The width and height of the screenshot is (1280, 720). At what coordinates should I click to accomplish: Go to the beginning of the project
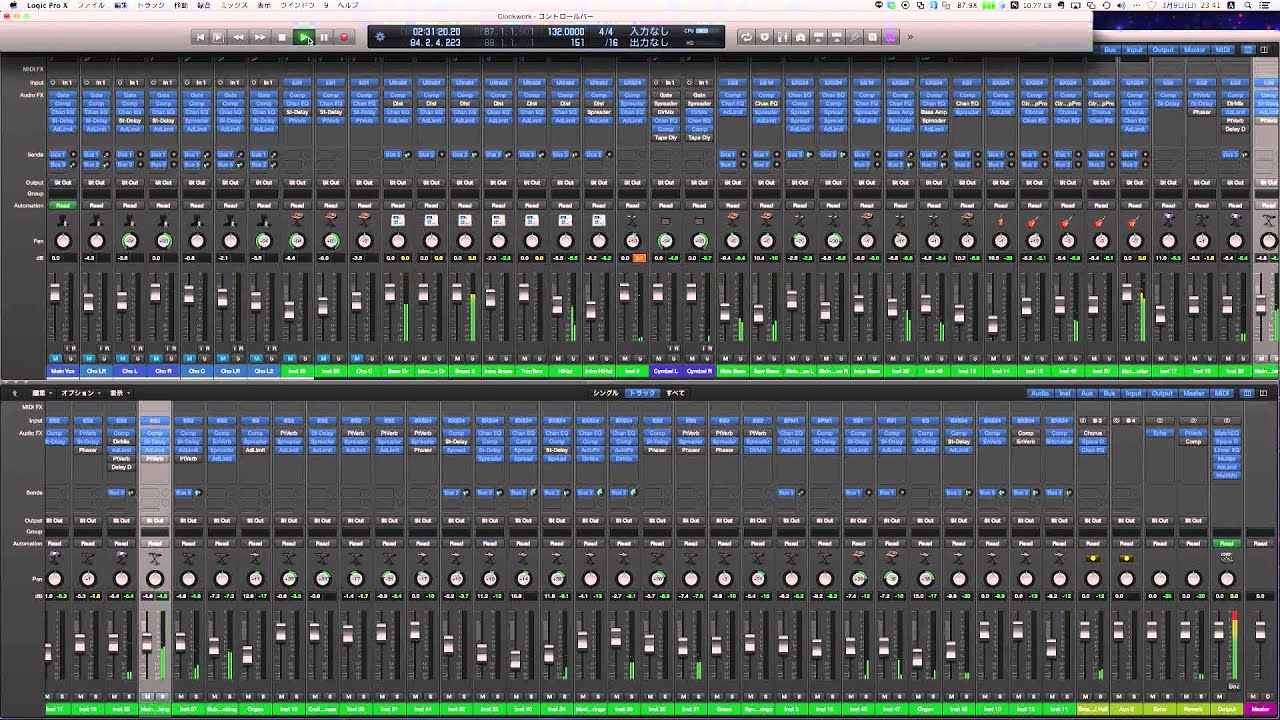tap(199, 37)
